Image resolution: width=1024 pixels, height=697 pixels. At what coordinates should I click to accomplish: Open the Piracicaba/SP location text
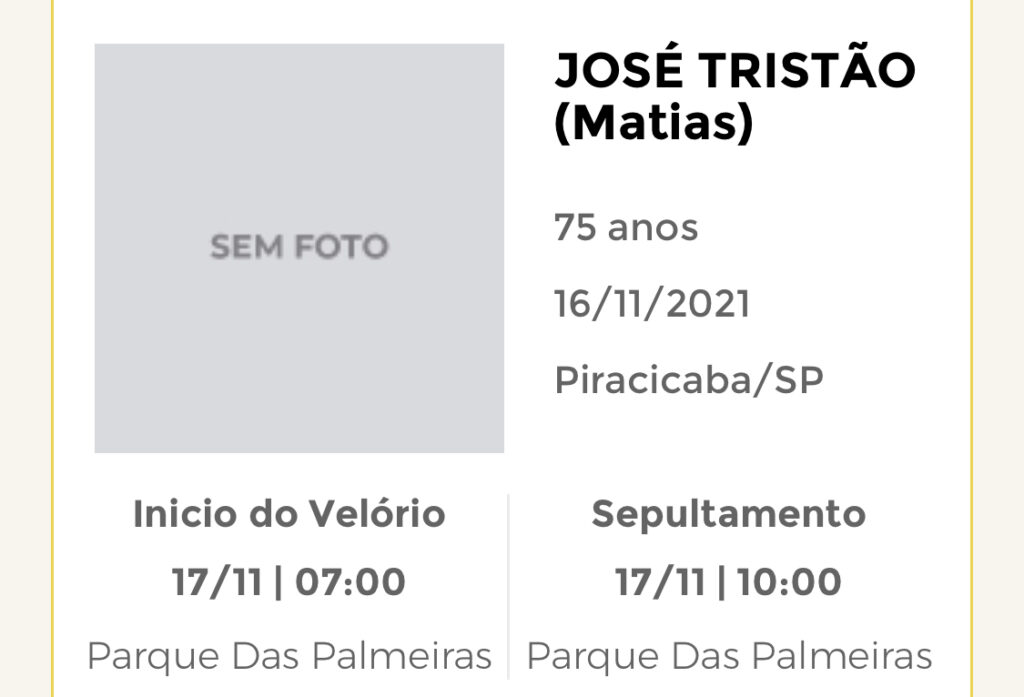pyautogui.click(x=689, y=380)
